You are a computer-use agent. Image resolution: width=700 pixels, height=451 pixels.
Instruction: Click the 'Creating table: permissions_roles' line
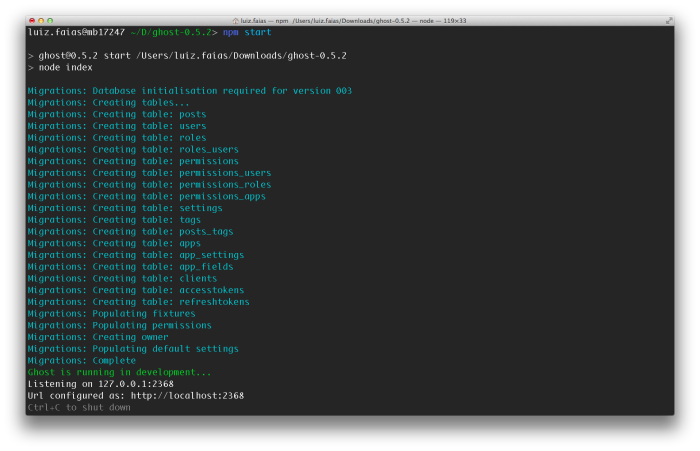click(x=149, y=184)
